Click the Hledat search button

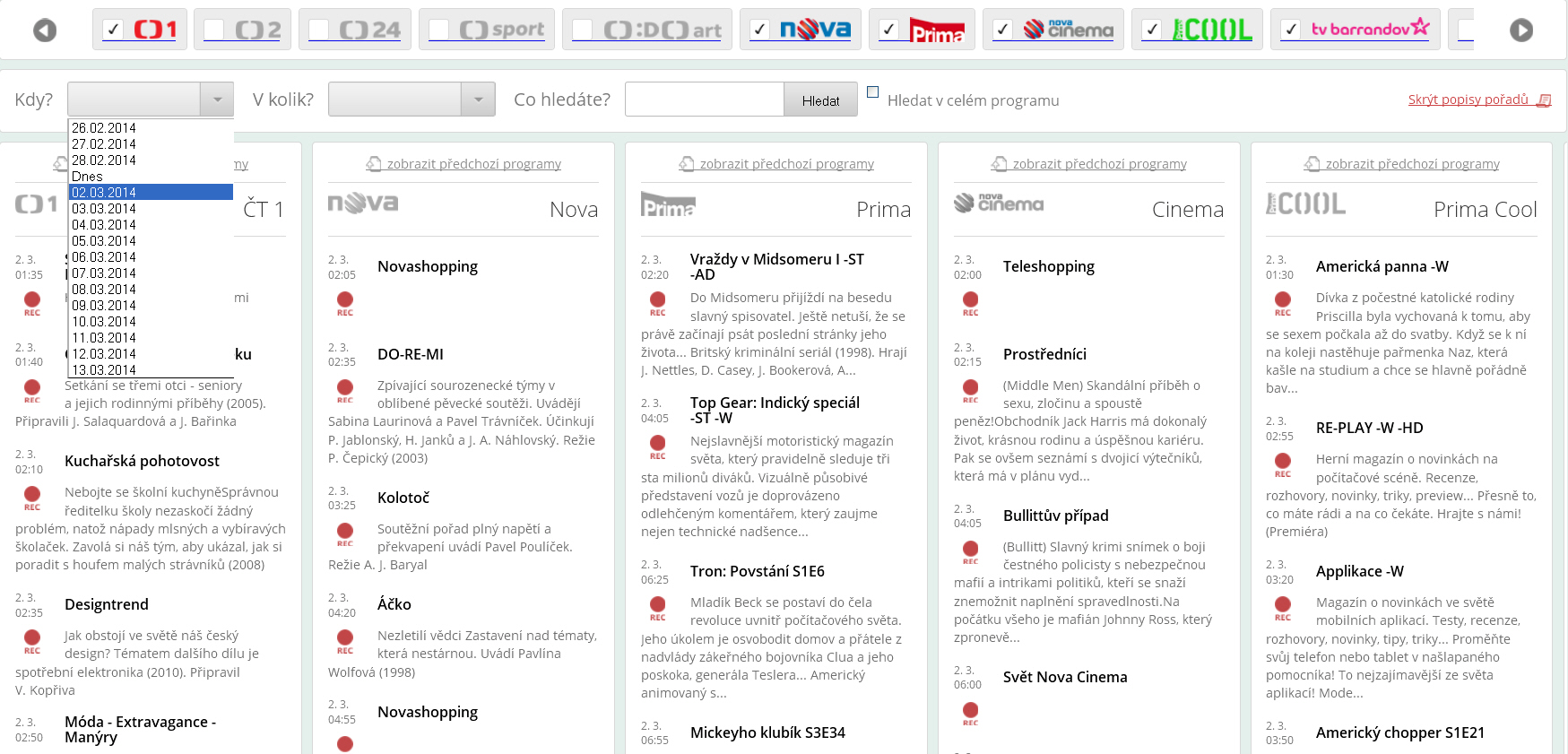[x=820, y=100]
